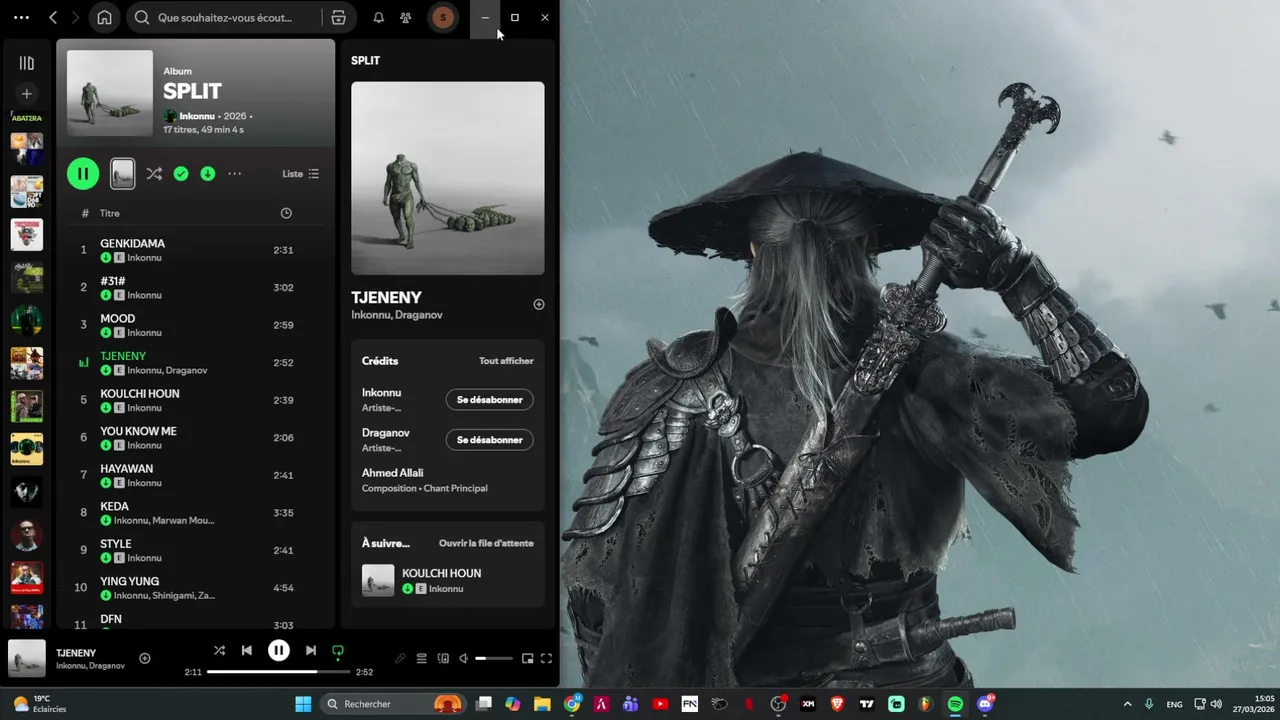Click the taskbar 'Rechercher' search box
This screenshot has height=720, width=1280.
tap(394, 704)
